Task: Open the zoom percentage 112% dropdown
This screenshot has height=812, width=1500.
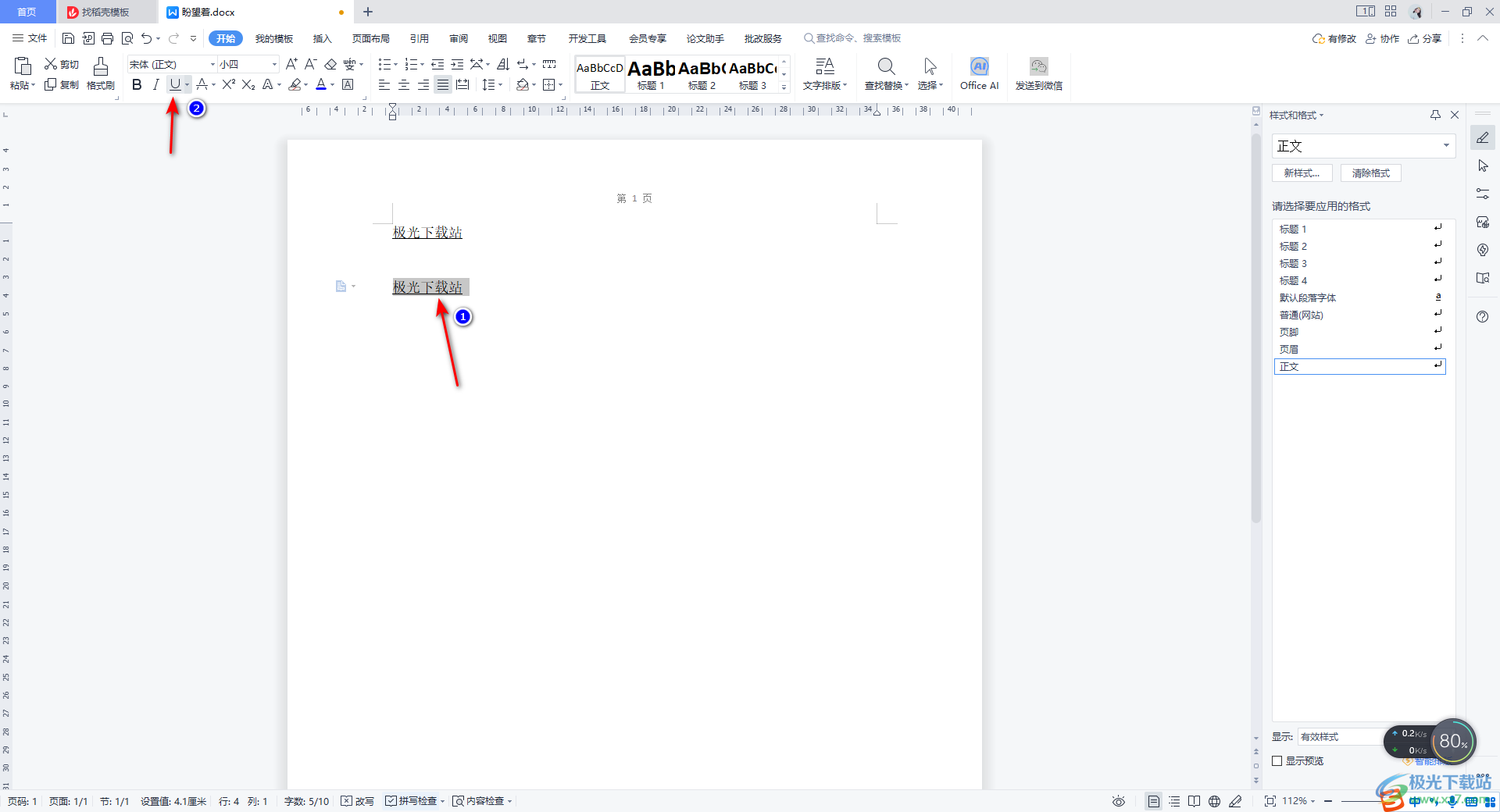Action: pos(1298,801)
